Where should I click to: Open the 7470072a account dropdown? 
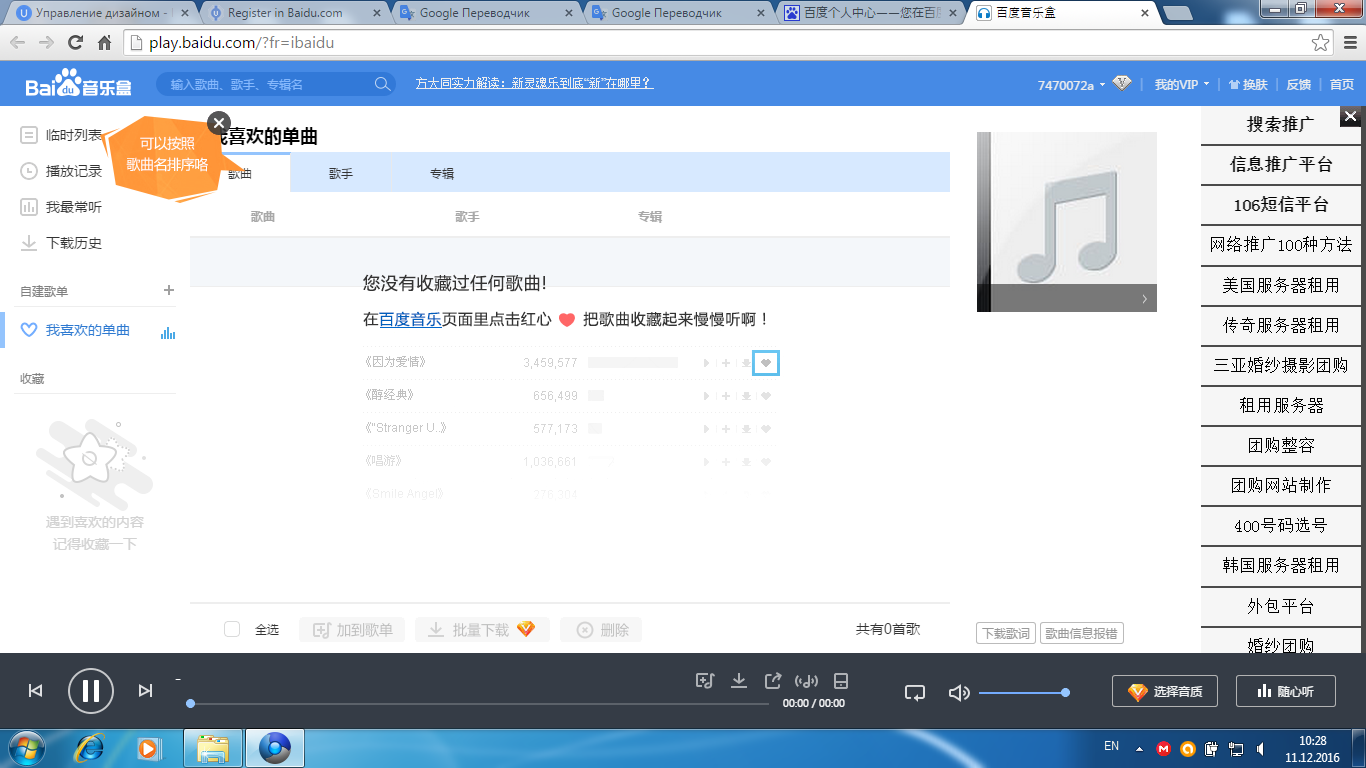(x=1071, y=85)
